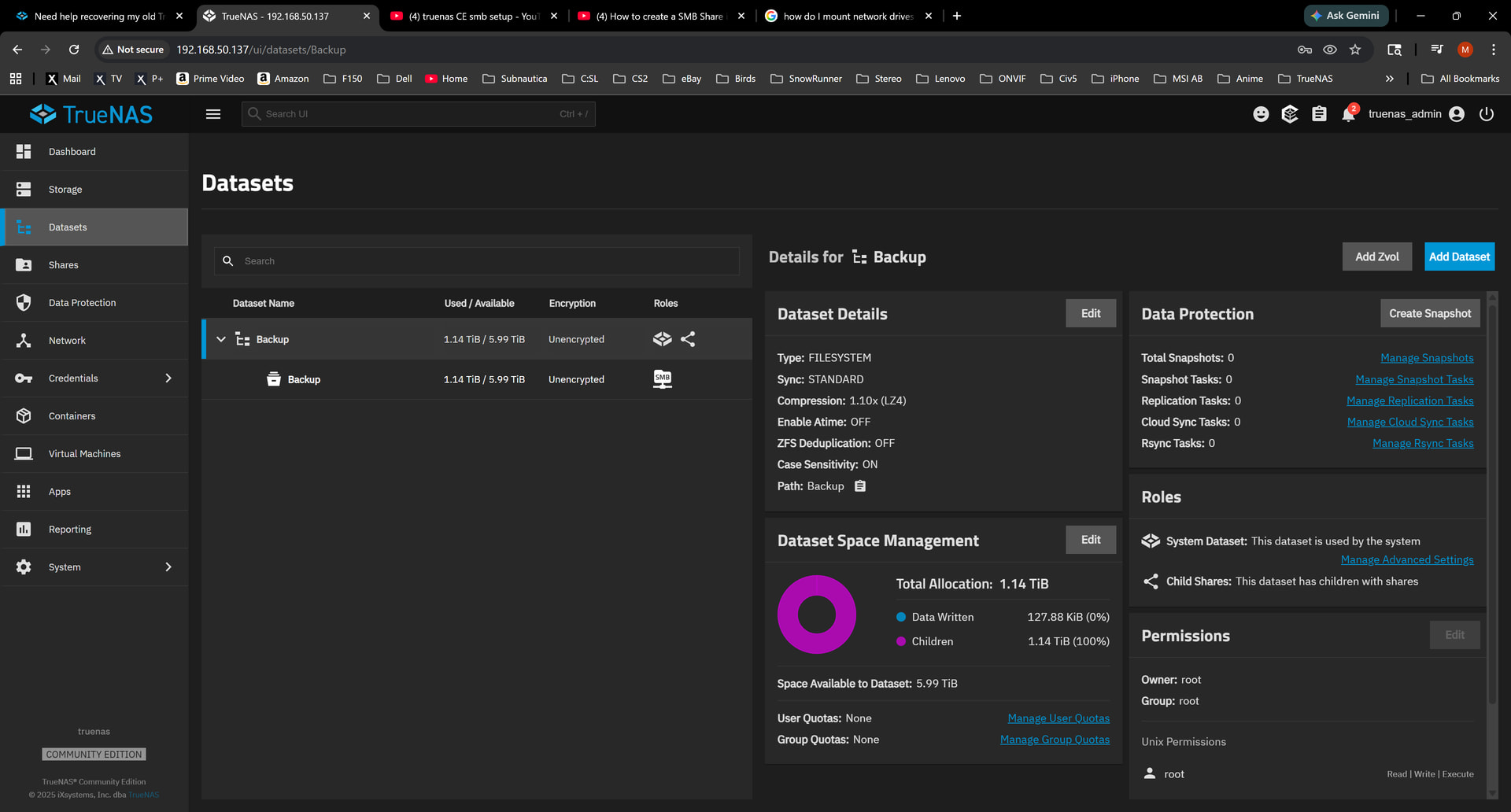Open Manage Group Quotas link
This screenshot has width=1511, height=812.
tap(1055, 740)
